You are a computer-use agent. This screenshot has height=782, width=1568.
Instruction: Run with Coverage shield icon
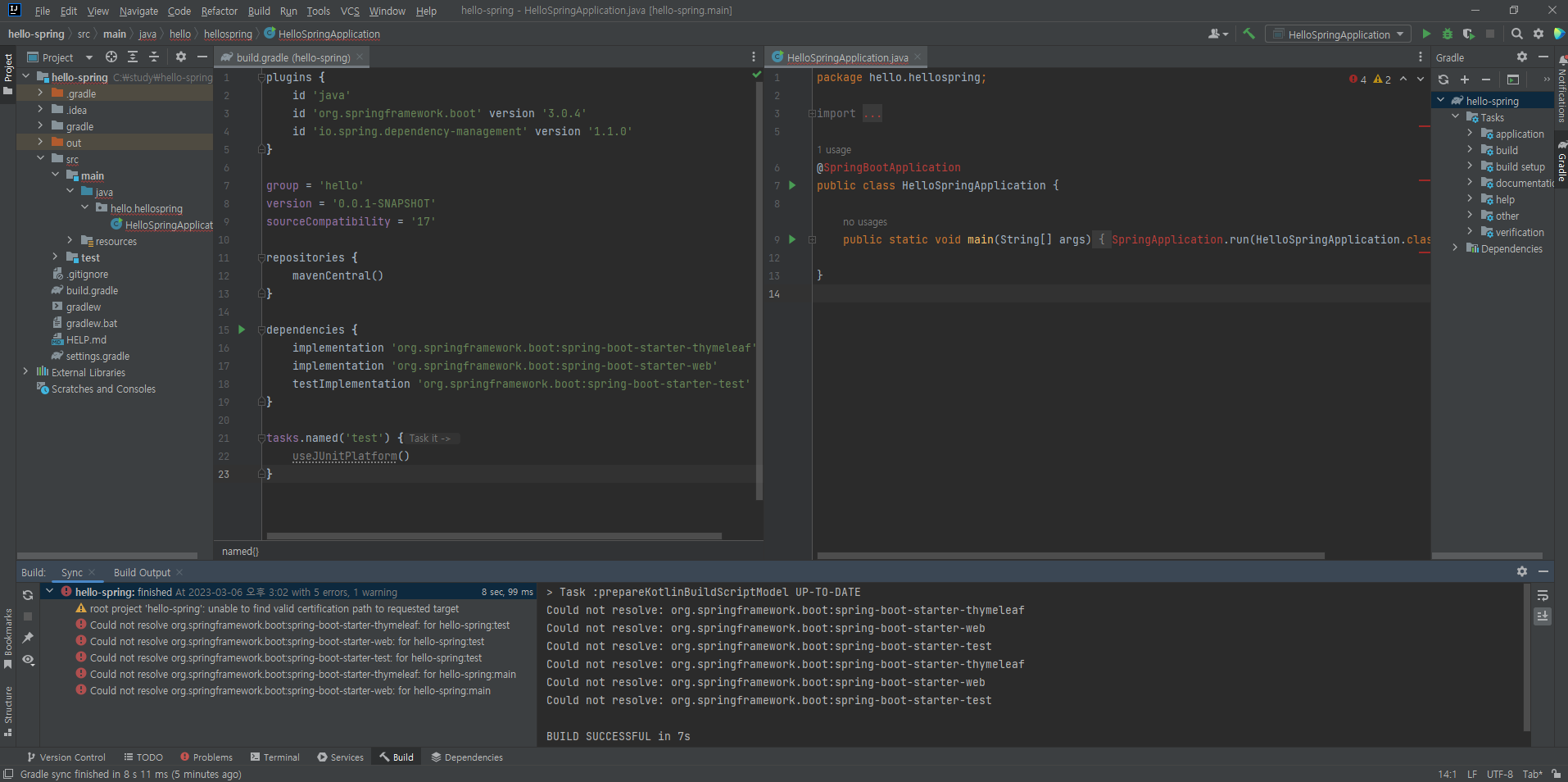click(1469, 34)
